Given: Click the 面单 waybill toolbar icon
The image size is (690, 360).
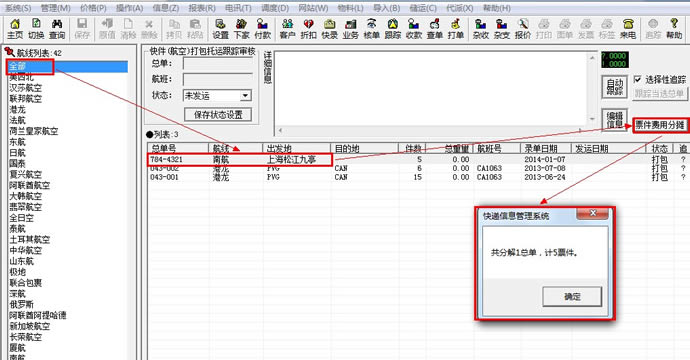Looking at the screenshot, I should point(565,29).
